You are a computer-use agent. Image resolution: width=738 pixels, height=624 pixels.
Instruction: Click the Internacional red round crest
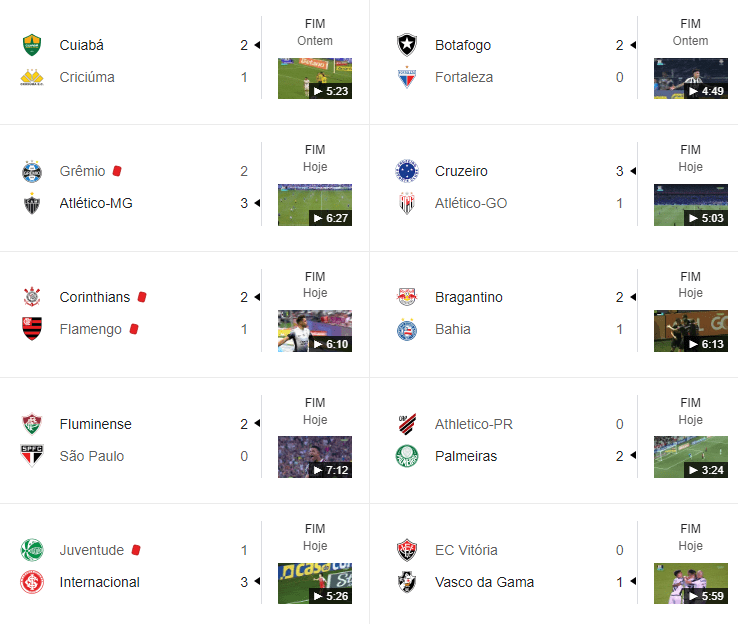32,582
